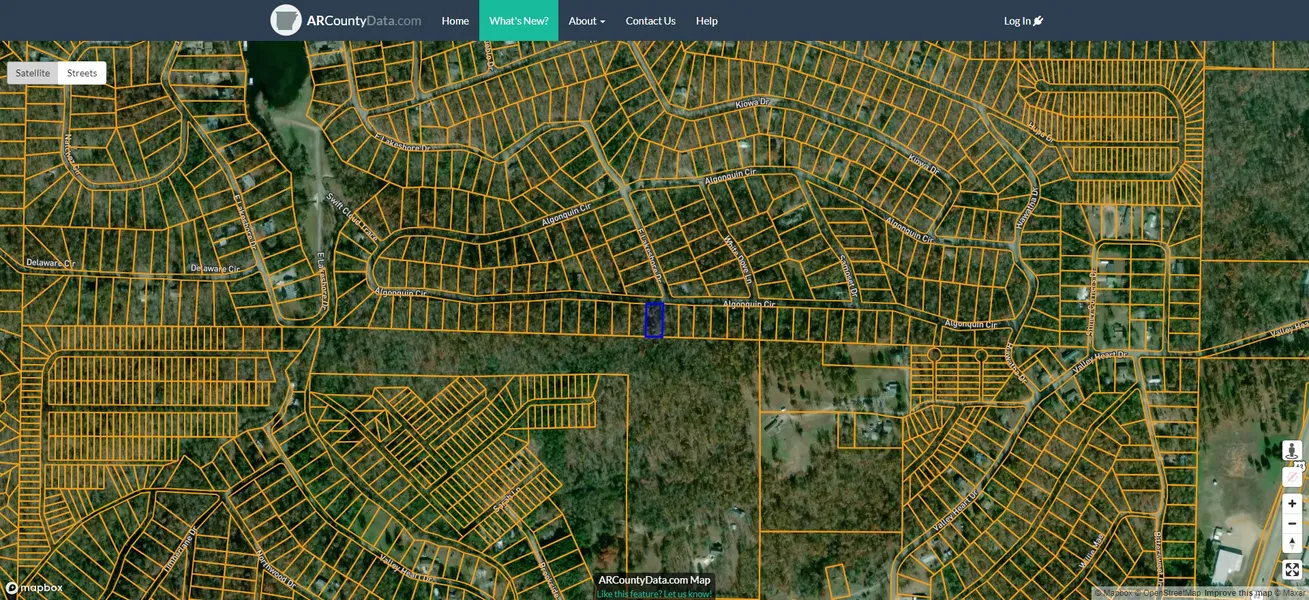Zoom out with the minus button
The height and width of the screenshot is (600, 1309).
1292,524
